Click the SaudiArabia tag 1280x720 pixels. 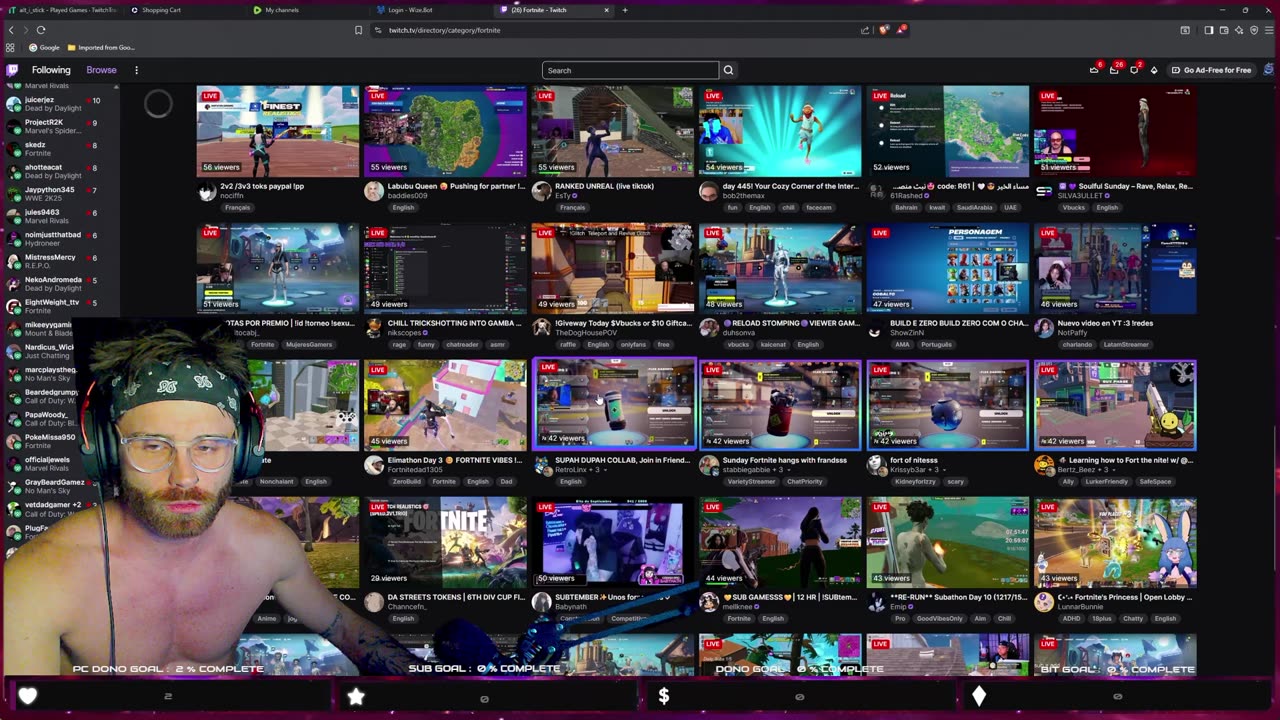[974, 208]
